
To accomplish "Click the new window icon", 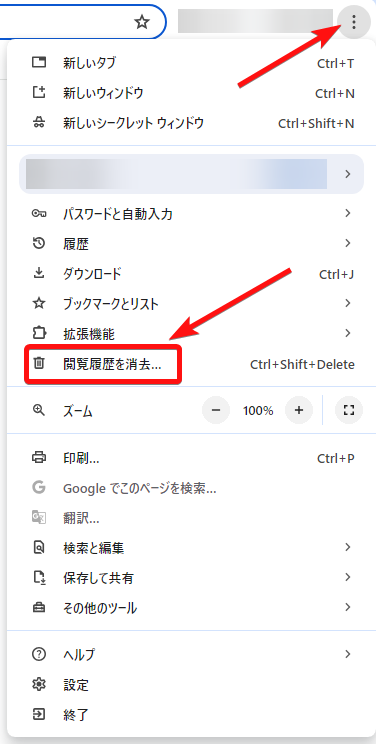I will coord(39,93).
